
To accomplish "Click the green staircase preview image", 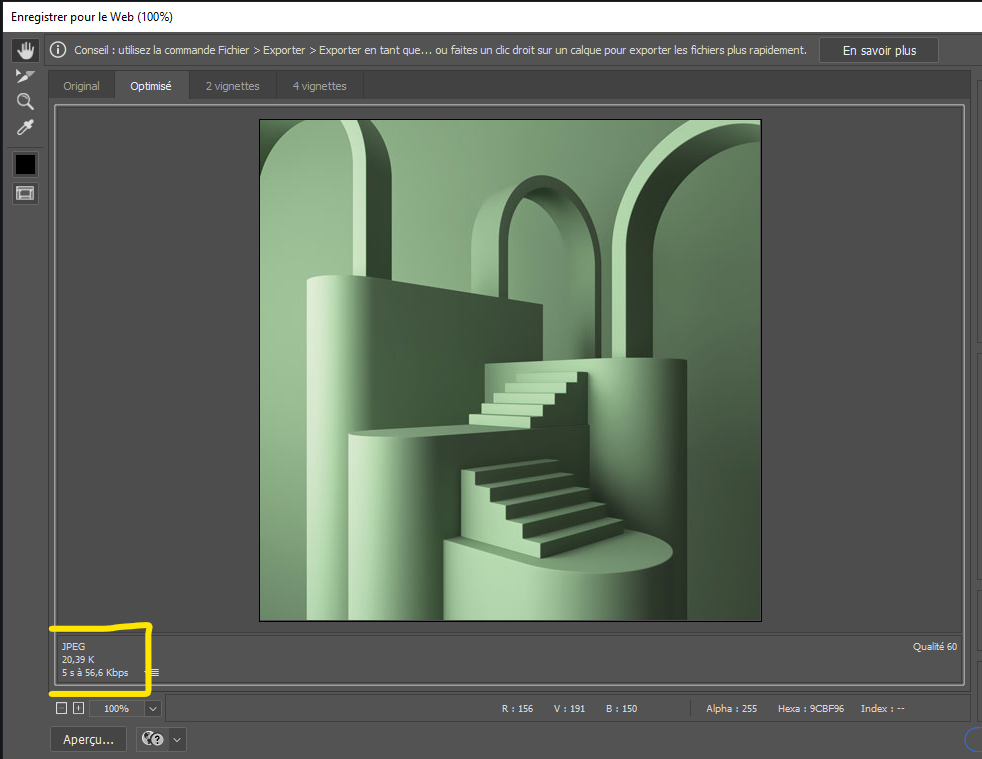I will (510, 370).
